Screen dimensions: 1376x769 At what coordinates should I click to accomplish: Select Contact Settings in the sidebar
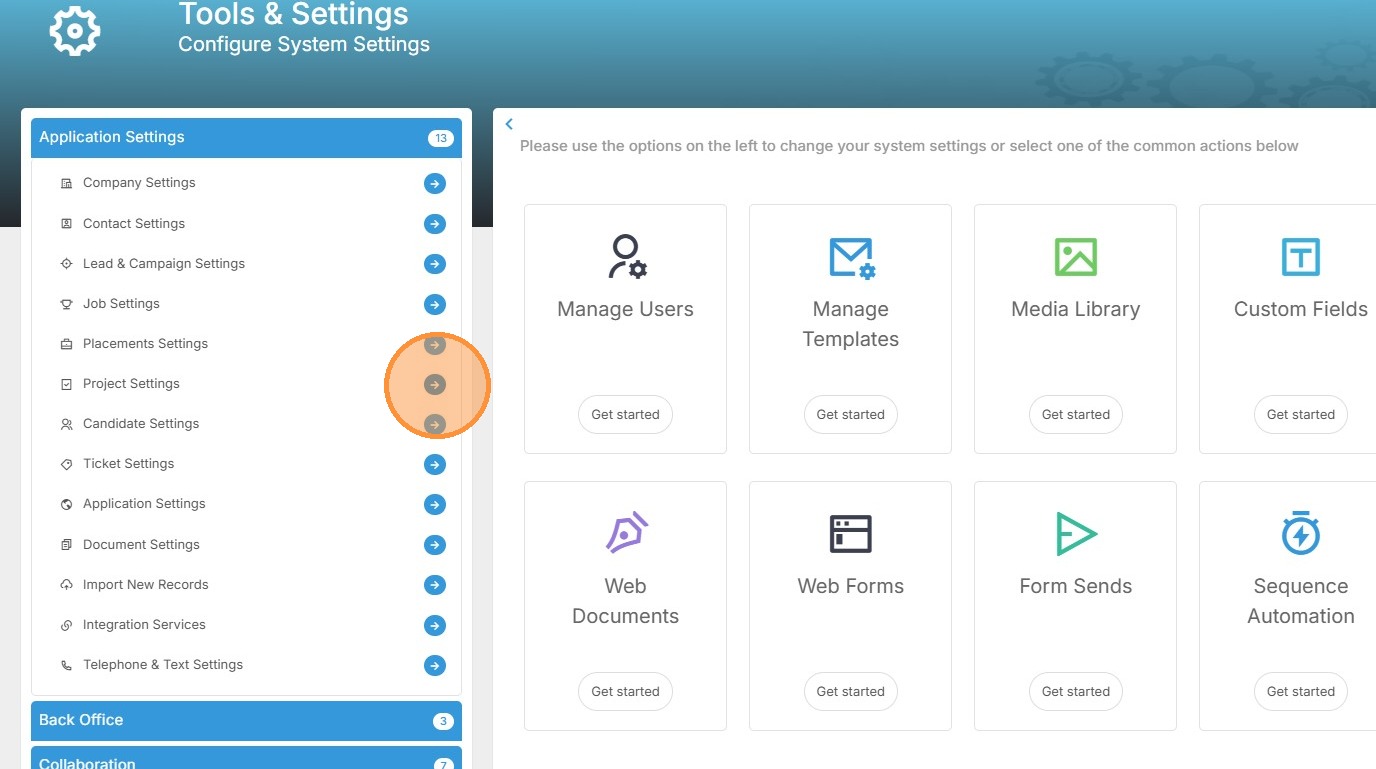[x=134, y=224]
